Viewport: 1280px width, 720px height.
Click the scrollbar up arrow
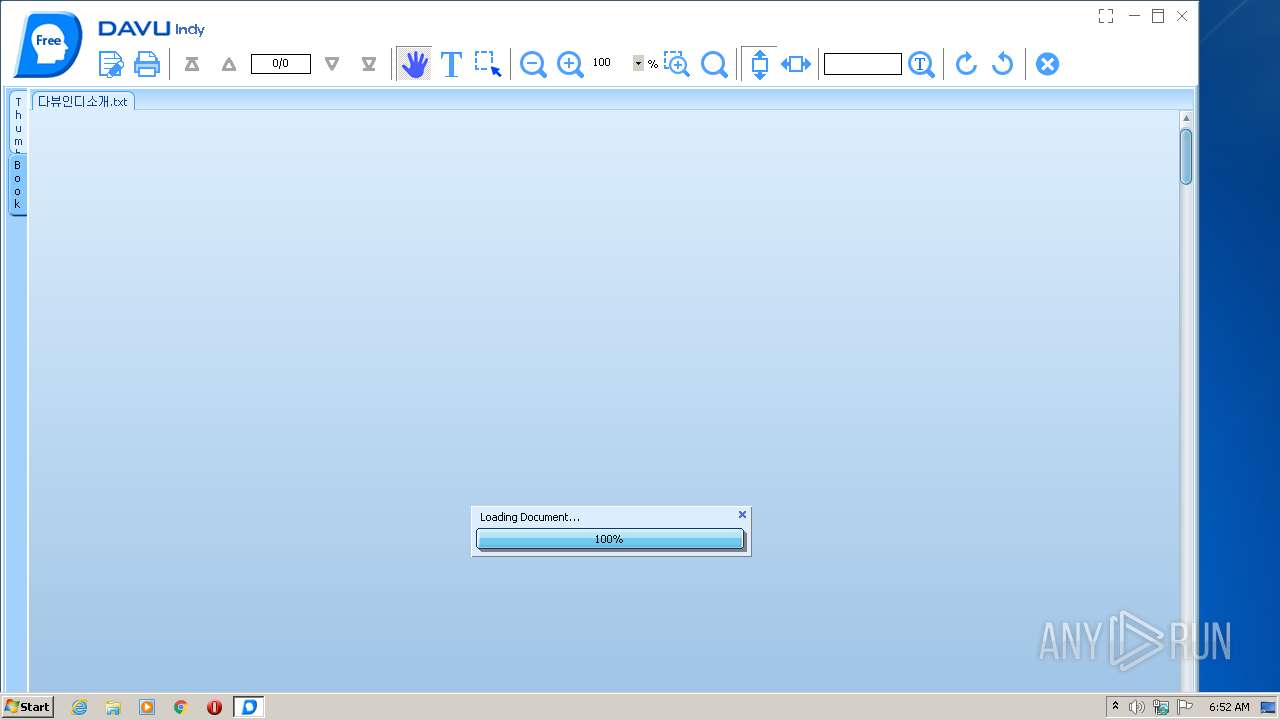pos(1186,119)
